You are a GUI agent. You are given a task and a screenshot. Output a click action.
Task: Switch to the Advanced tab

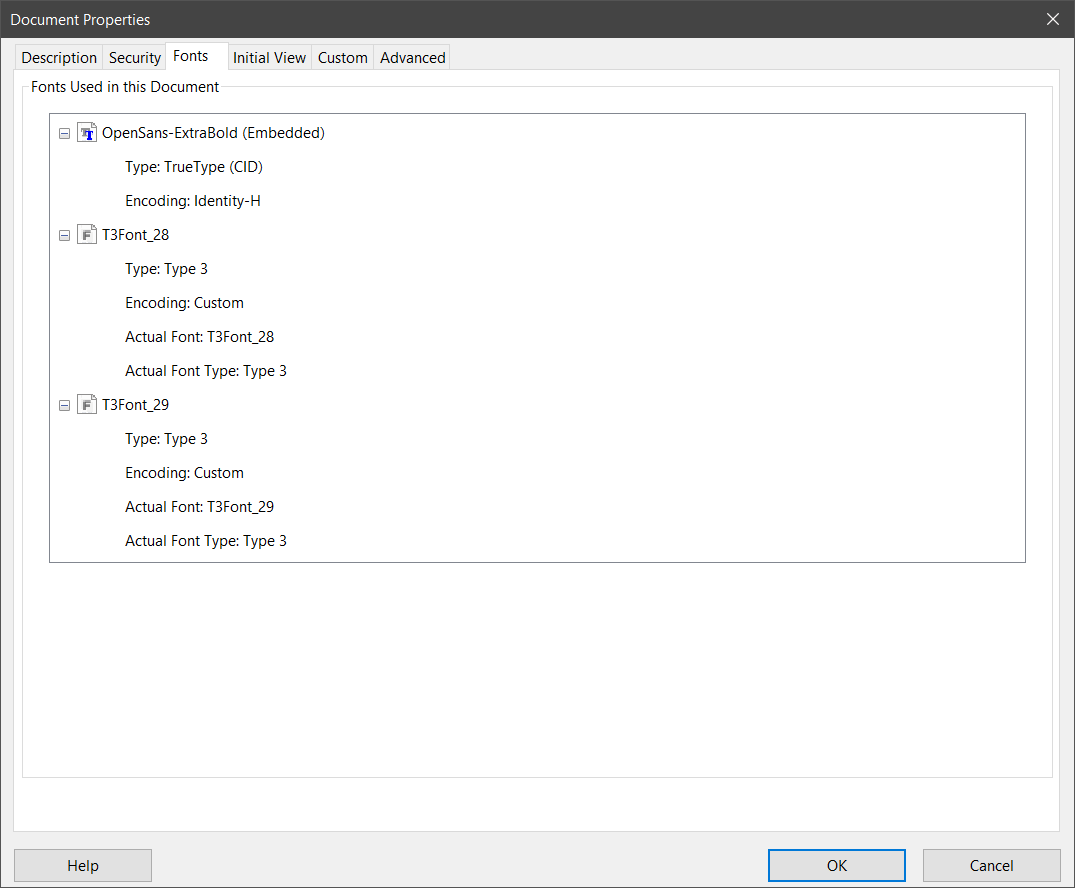coord(413,58)
